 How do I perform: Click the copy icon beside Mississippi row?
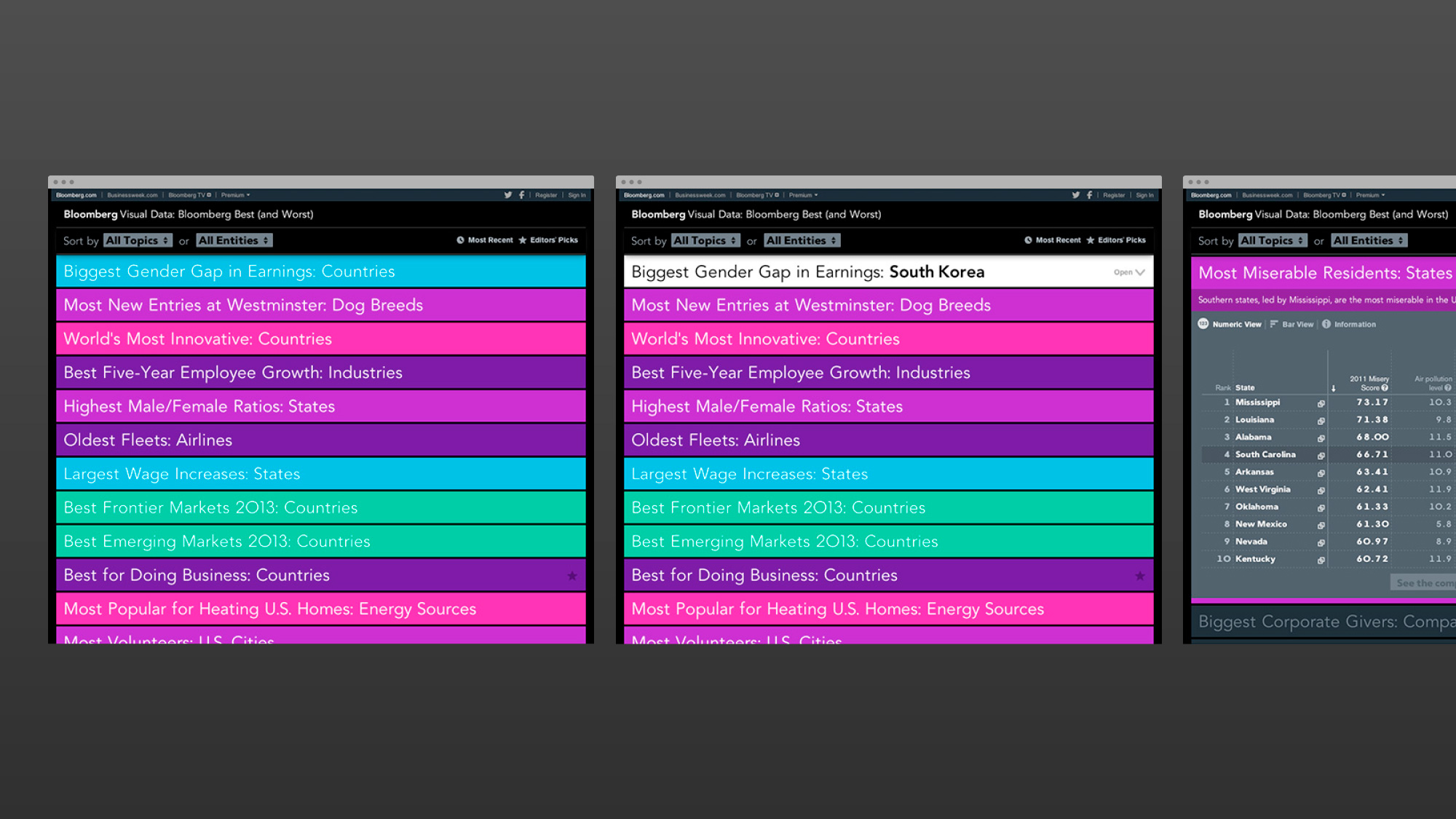pos(1321,403)
